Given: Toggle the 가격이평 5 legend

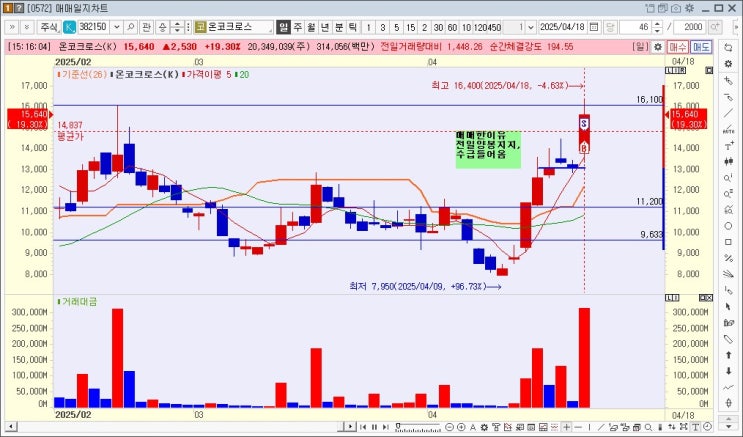Looking at the screenshot, I should 207,74.
